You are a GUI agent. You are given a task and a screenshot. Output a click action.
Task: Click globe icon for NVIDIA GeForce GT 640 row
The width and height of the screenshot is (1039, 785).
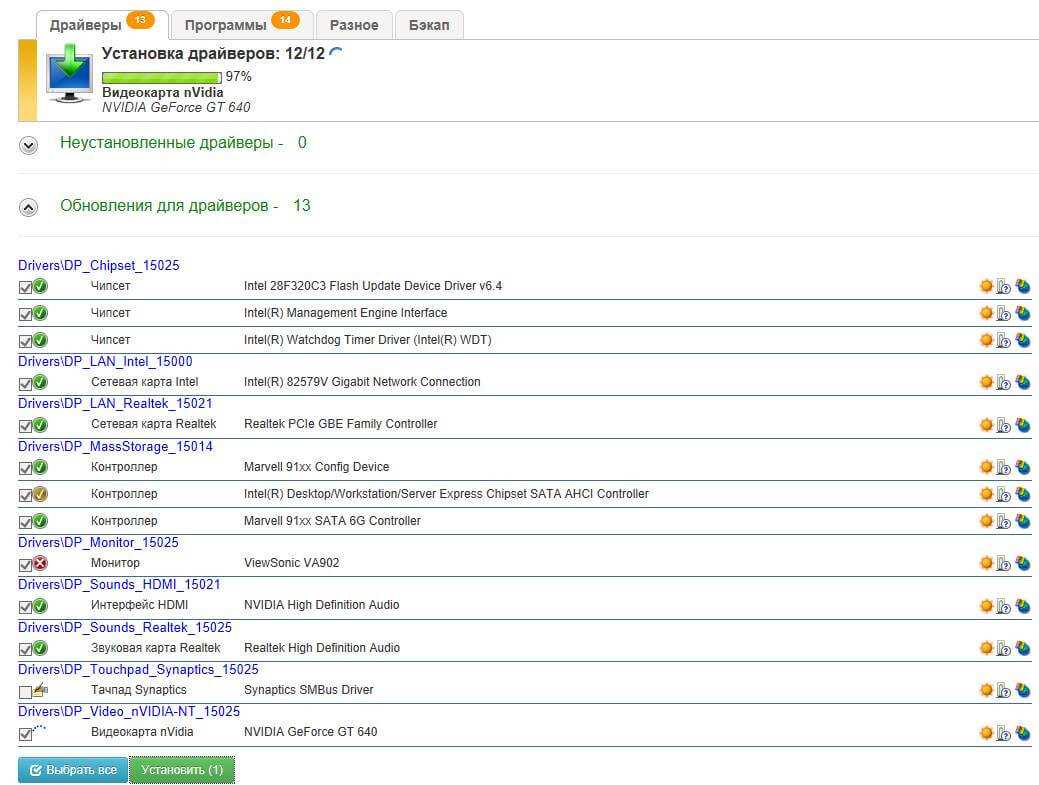[x=1022, y=733]
